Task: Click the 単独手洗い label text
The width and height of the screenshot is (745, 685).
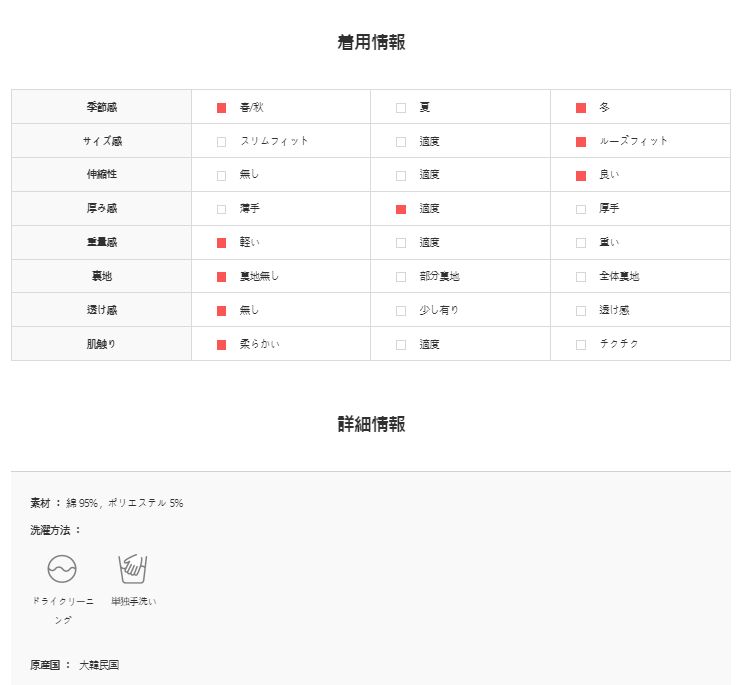Action: [x=134, y=601]
